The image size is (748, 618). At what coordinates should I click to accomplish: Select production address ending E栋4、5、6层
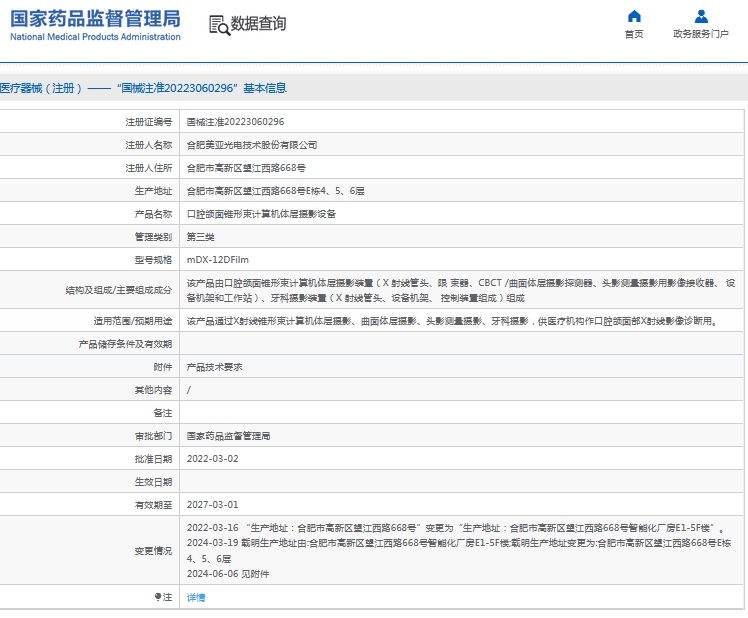pyautogui.click(x=275, y=191)
